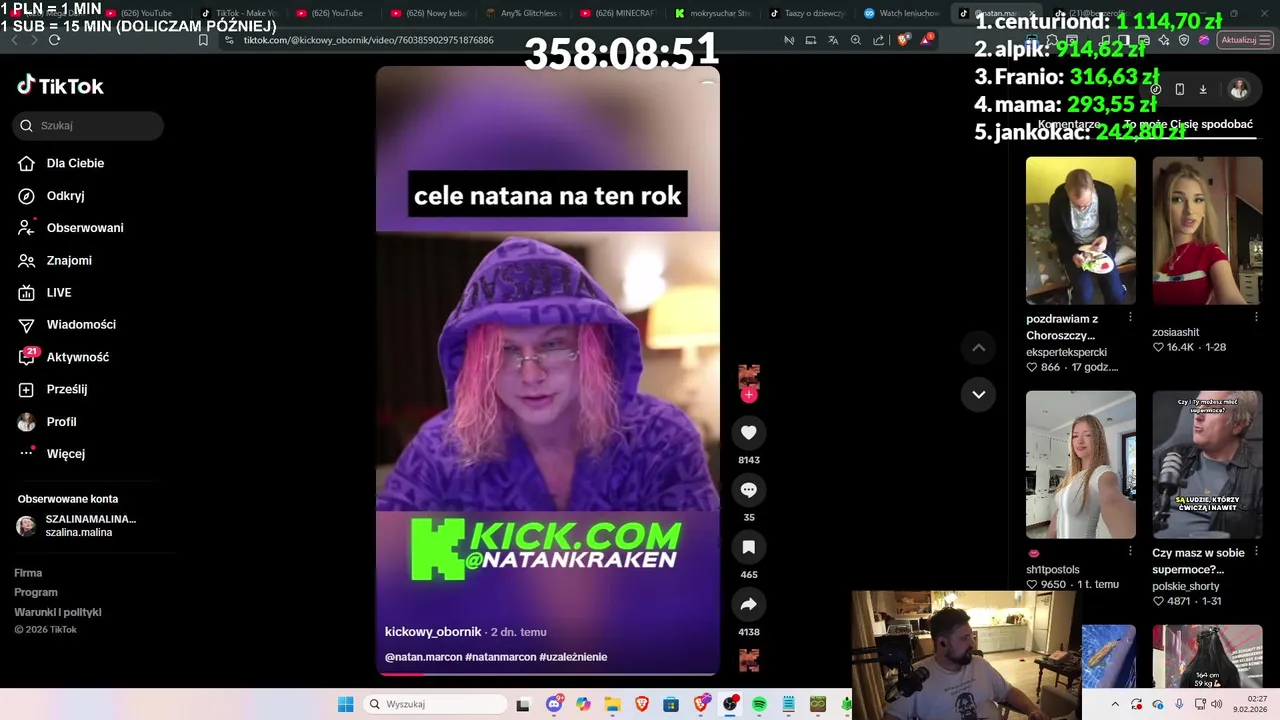This screenshot has width=1280, height=720.
Task: Switch to Komentarze tab
Action: (1068, 125)
